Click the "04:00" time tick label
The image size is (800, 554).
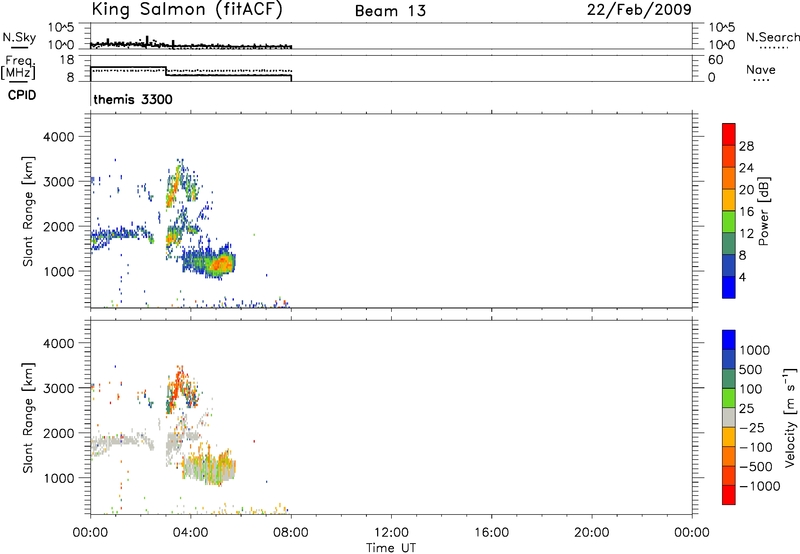click(x=190, y=533)
